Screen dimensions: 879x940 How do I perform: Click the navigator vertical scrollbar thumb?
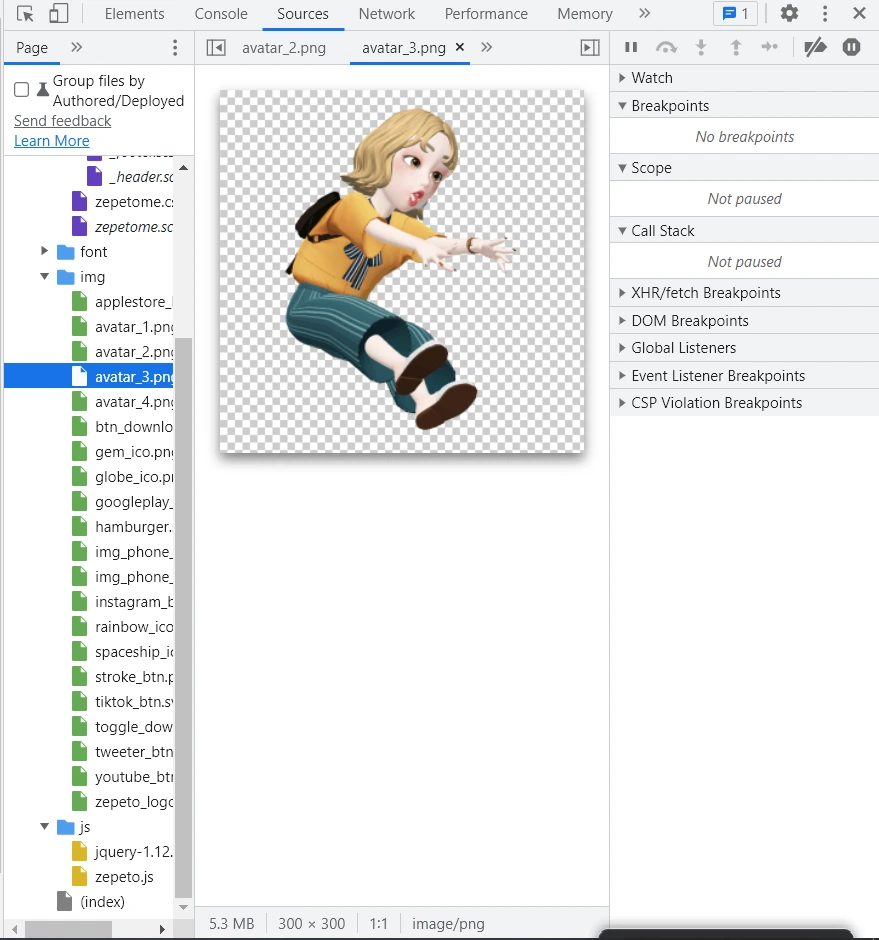[183, 617]
